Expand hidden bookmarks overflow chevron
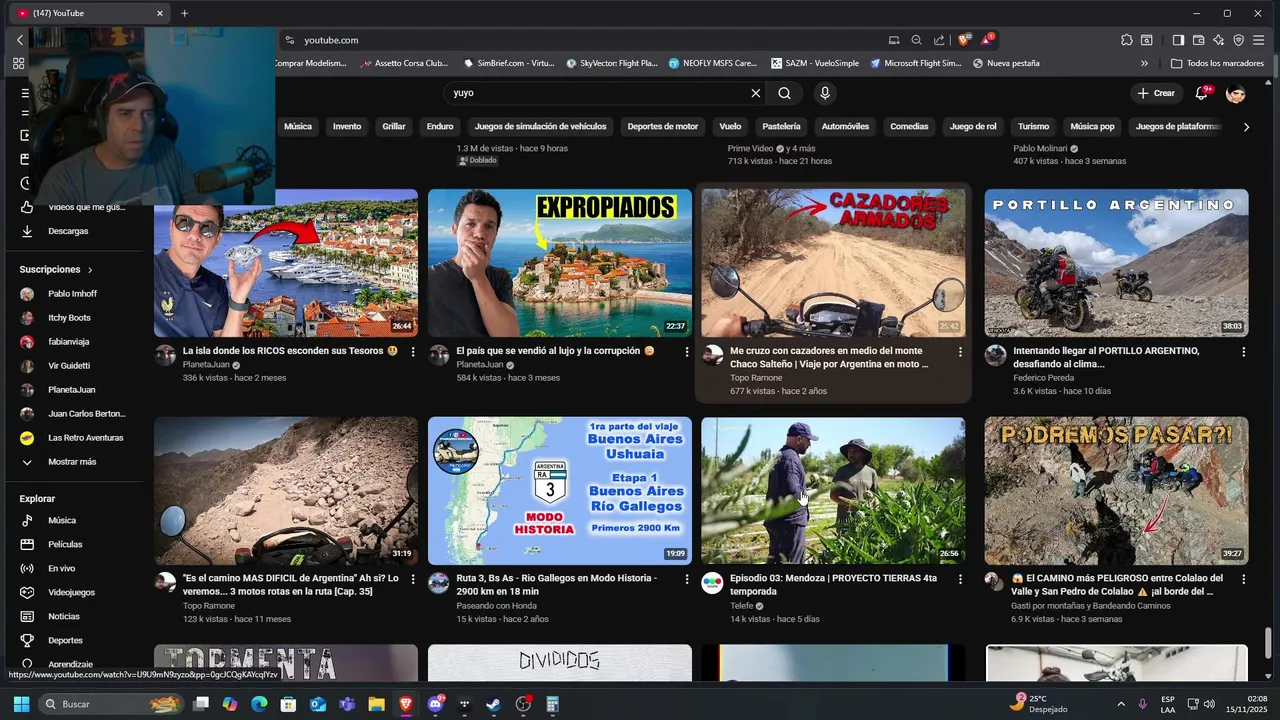This screenshot has width=1280, height=720. (1144, 63)
